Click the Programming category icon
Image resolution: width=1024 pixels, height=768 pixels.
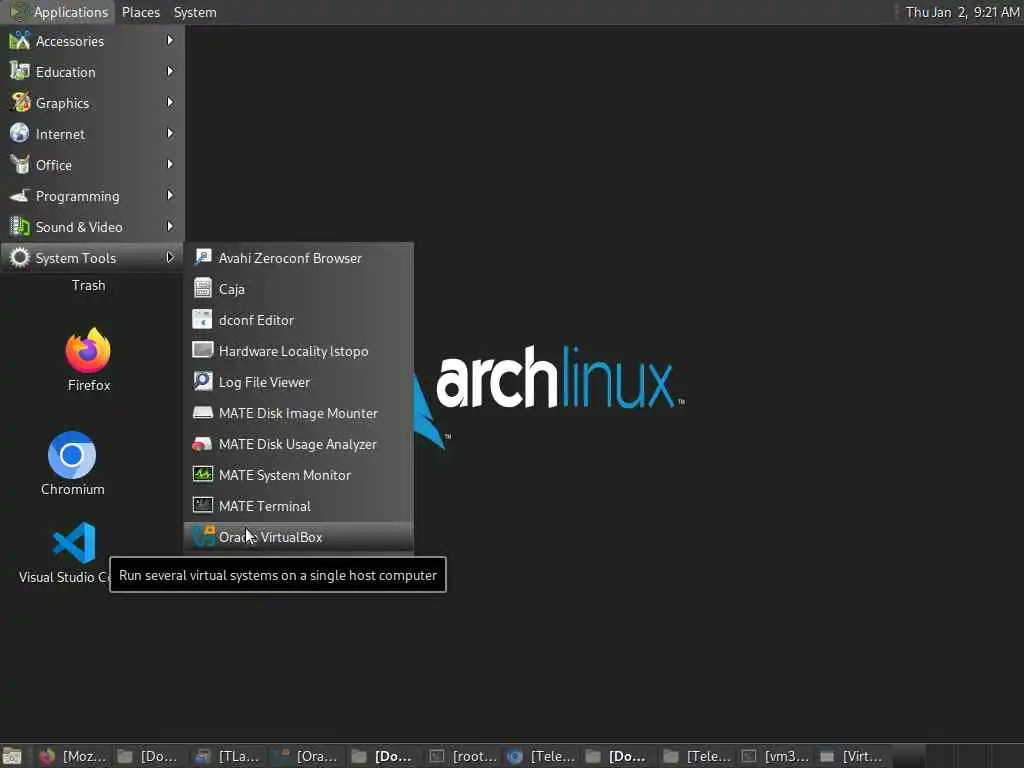(20, 196)
